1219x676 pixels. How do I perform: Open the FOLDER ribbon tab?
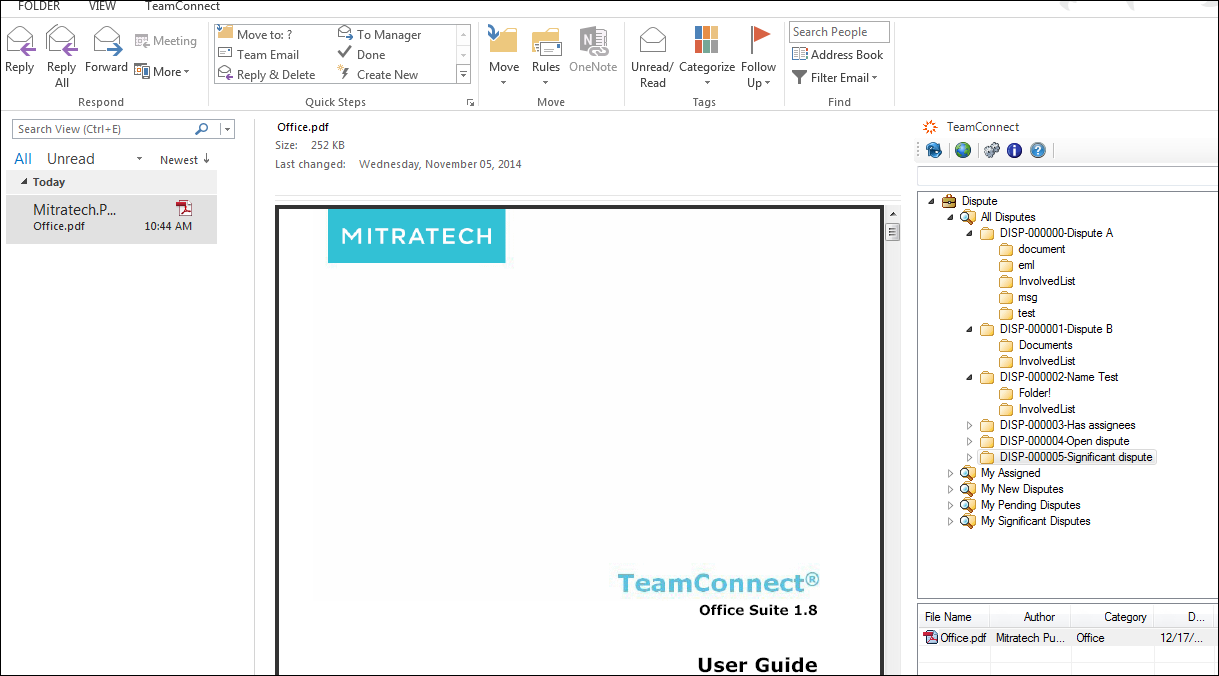pos(39,6)
